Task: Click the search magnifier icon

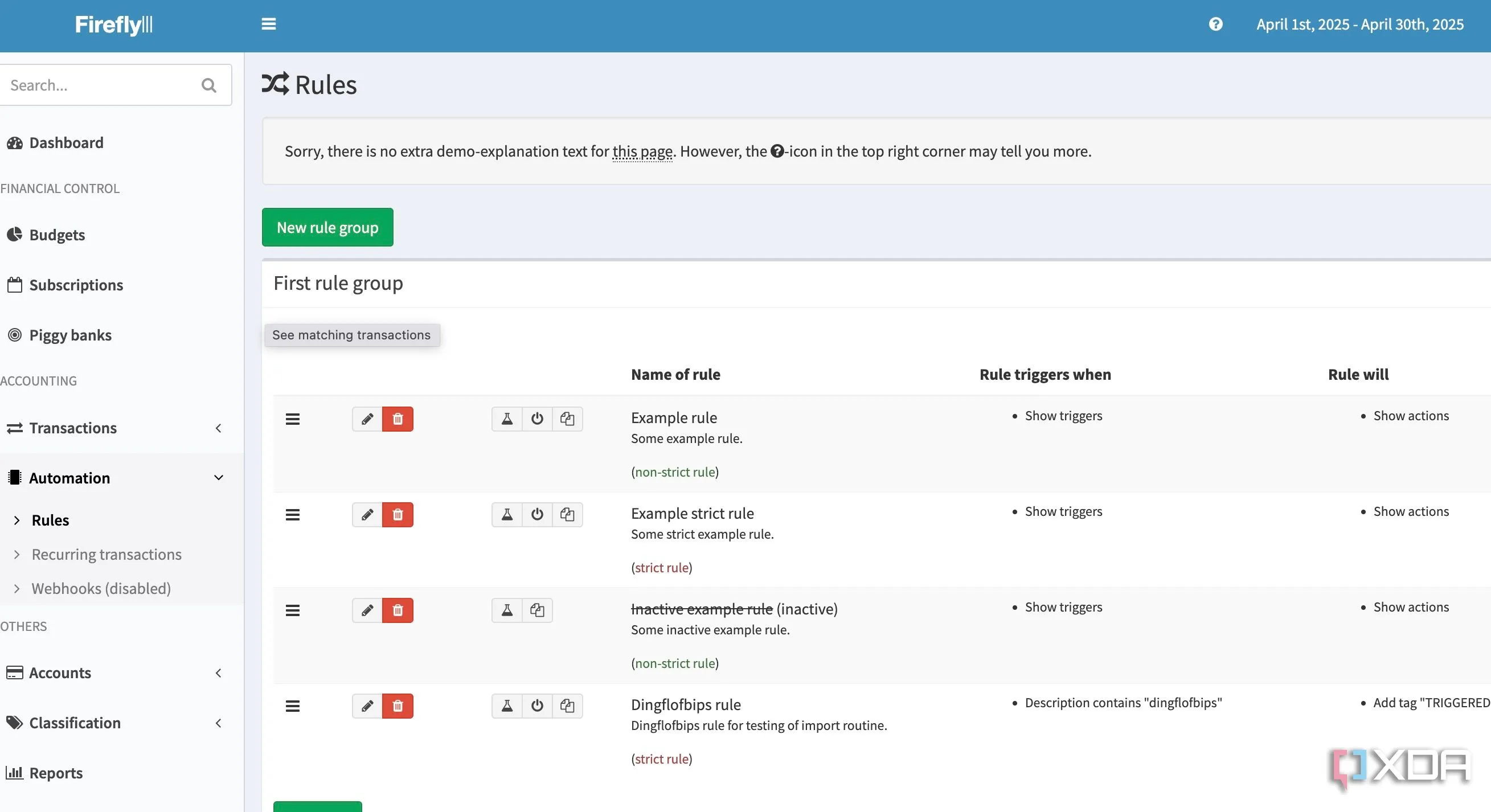Action: click(x=209, y=85)
